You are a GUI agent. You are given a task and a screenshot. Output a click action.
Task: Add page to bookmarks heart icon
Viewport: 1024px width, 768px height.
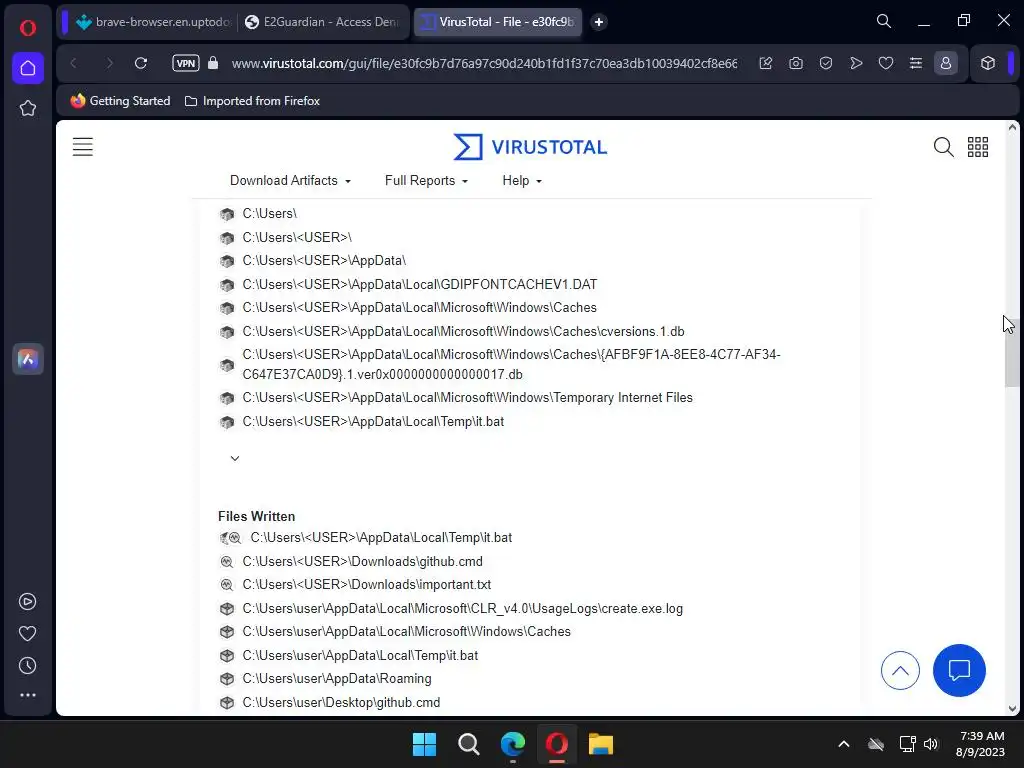coord(886,63)
